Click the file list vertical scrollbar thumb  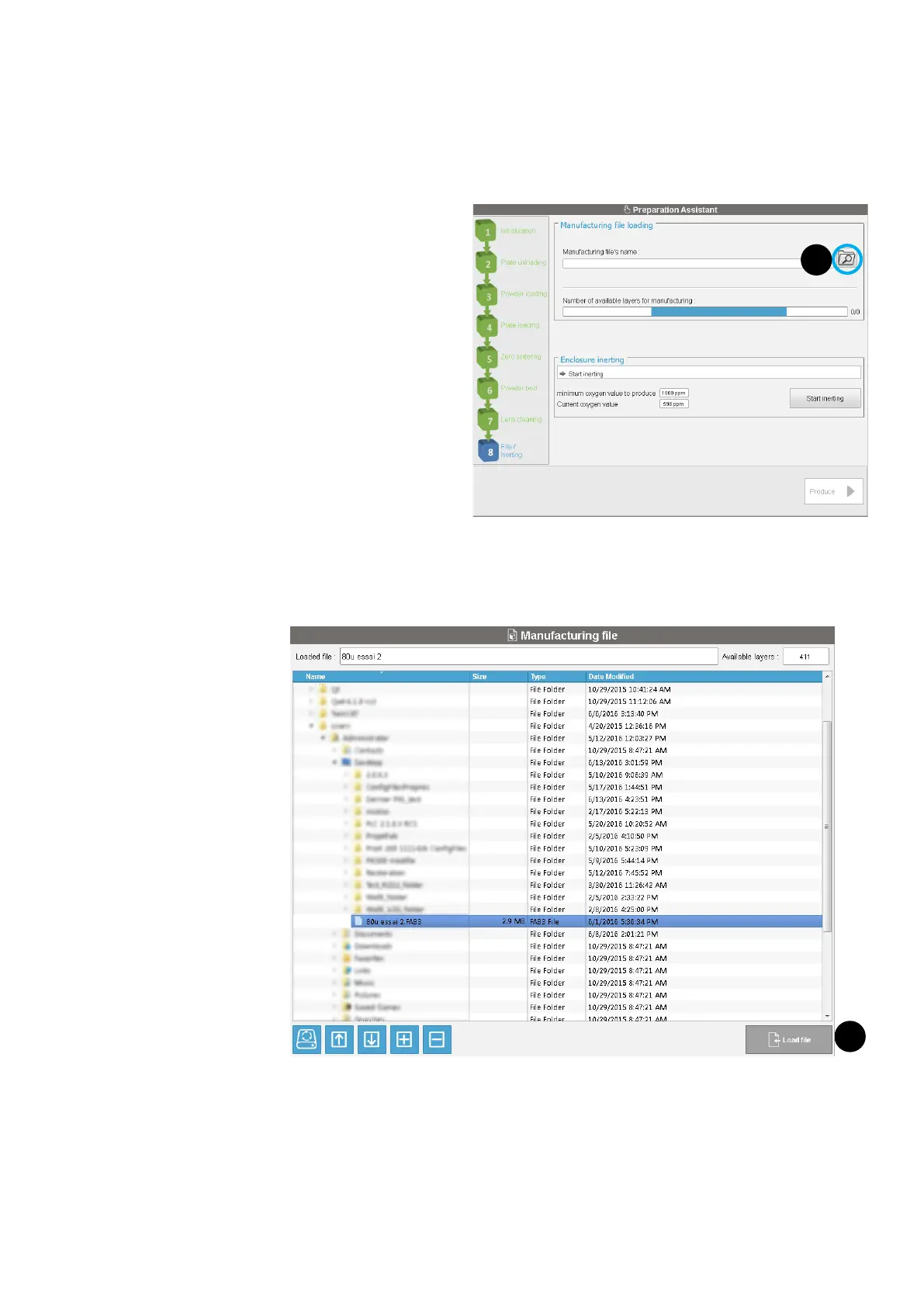[x=827, y=826]
